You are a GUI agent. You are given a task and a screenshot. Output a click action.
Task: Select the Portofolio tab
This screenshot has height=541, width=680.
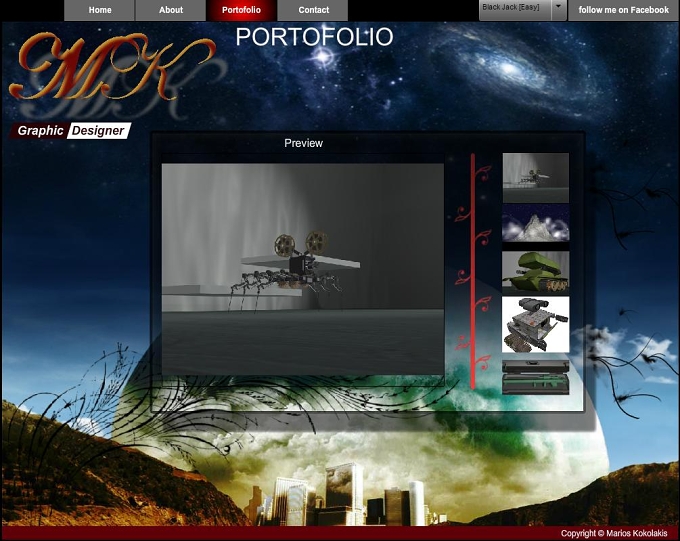pos(241,10)
